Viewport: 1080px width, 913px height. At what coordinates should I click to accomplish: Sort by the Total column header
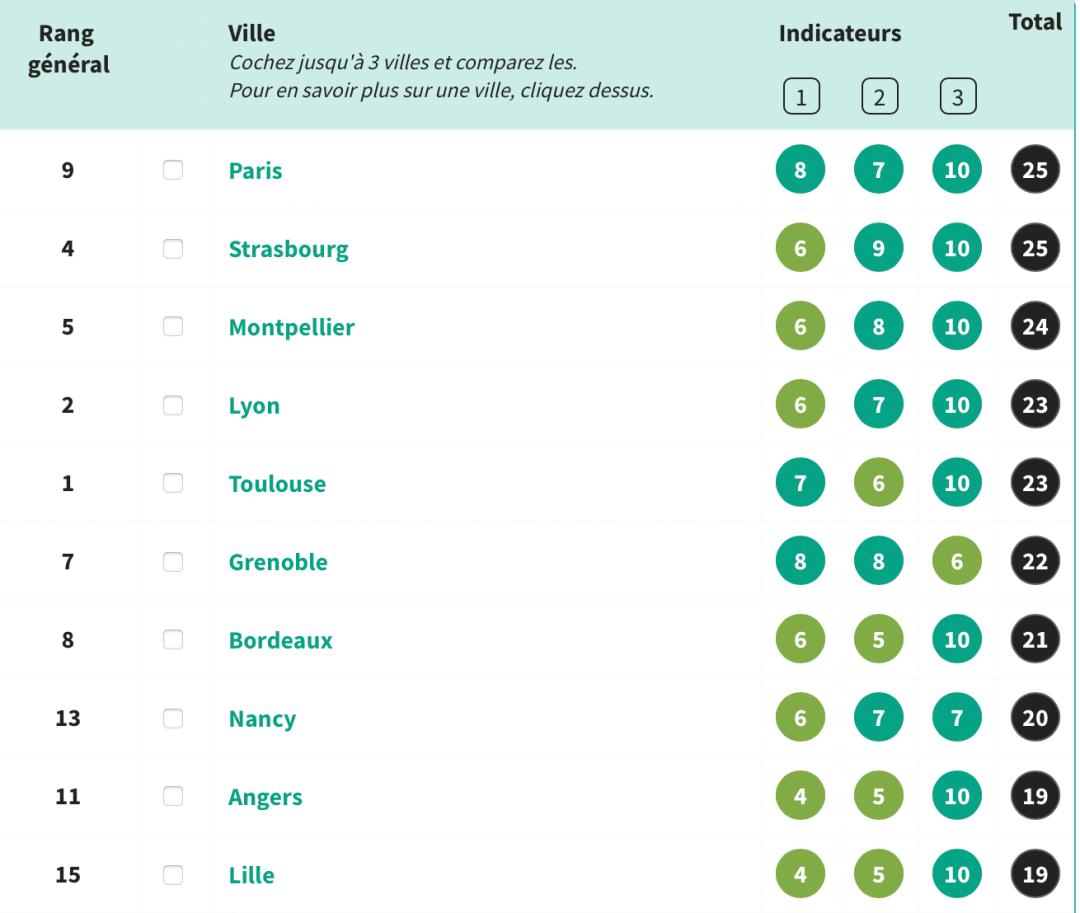(x=1035, y=24)
